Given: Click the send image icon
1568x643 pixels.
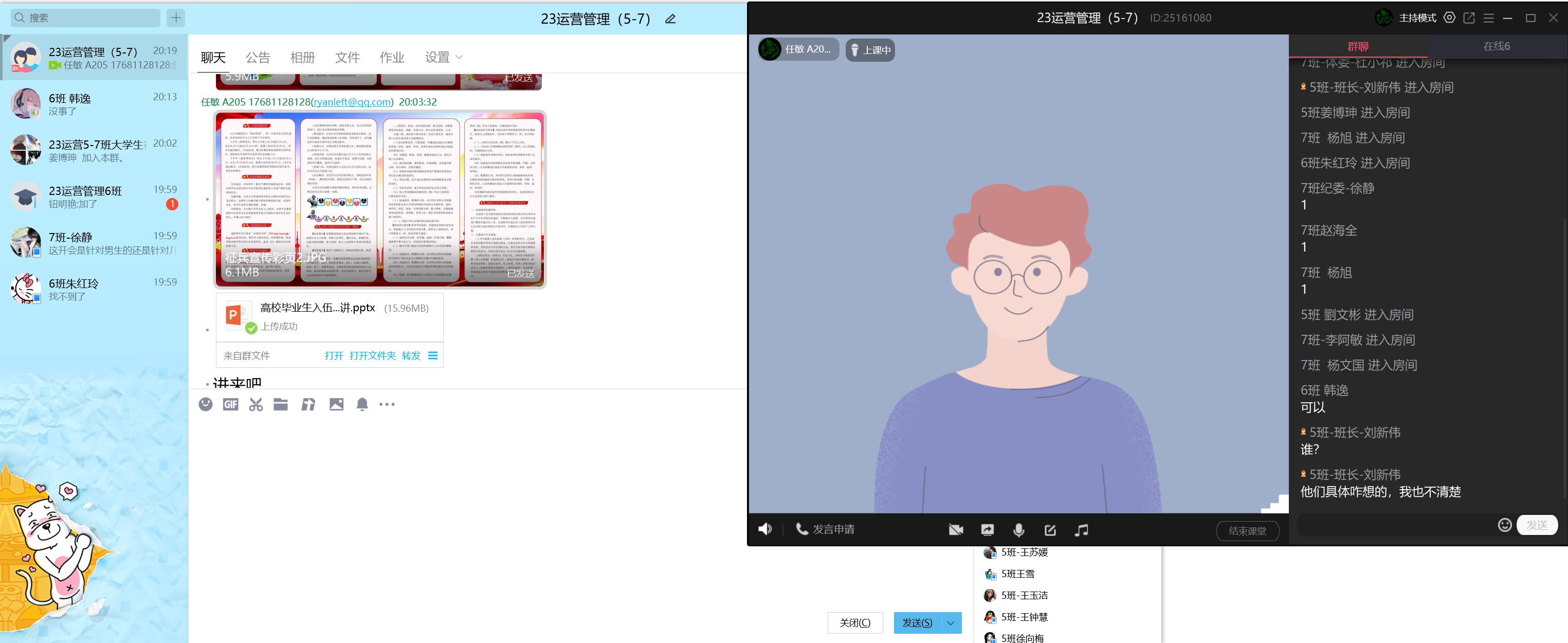Looking at the screenshot, I should [x=336, y=404].
